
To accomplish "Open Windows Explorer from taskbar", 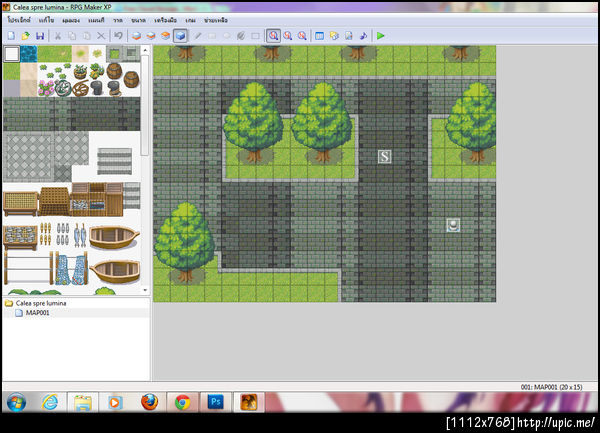I will [83, 402].
